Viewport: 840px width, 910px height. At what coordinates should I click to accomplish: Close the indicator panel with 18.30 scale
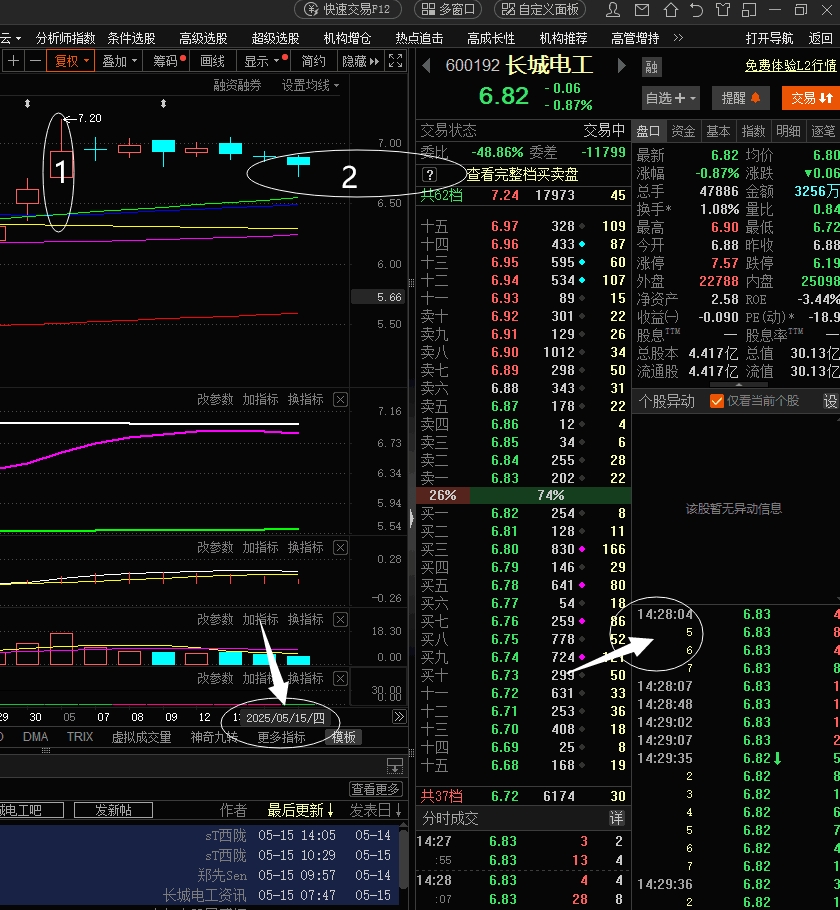[341, 619]
